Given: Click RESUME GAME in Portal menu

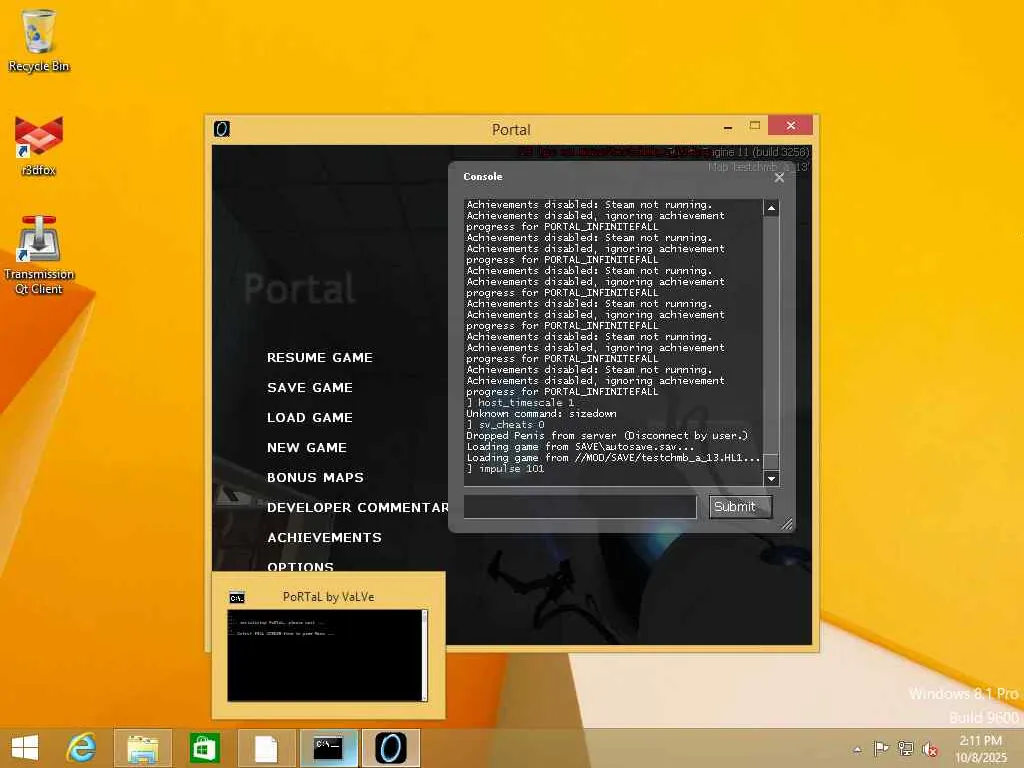Looking at the screenshot, I should pos(319,357).
